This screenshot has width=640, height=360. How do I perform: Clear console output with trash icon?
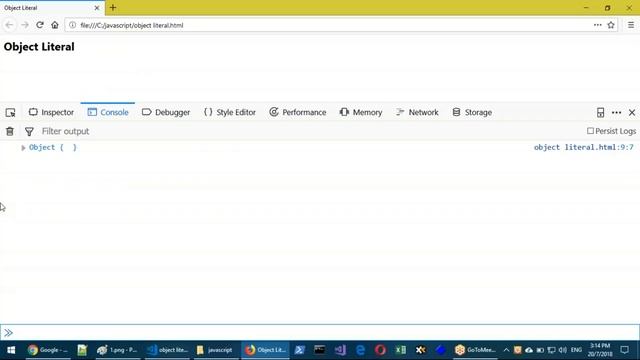click(10, 131)
